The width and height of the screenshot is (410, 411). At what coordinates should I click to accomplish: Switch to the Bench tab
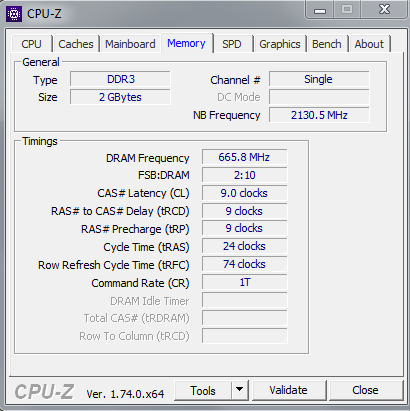pyautogui.click(x=327, y=44)
